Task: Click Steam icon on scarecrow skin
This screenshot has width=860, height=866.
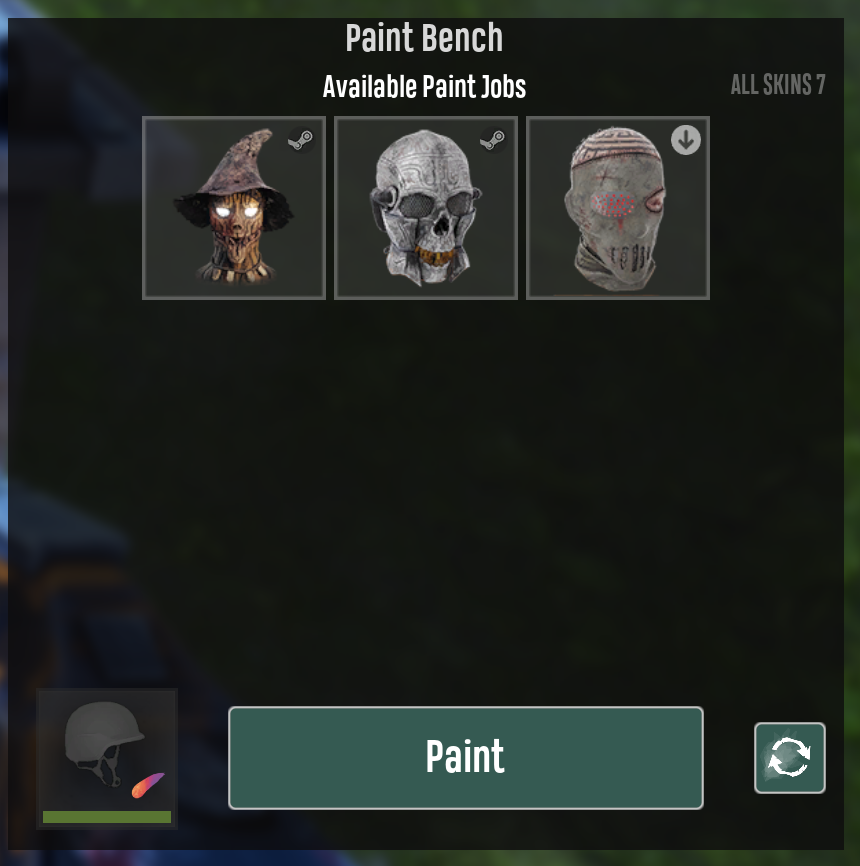Action: [301, 140]
